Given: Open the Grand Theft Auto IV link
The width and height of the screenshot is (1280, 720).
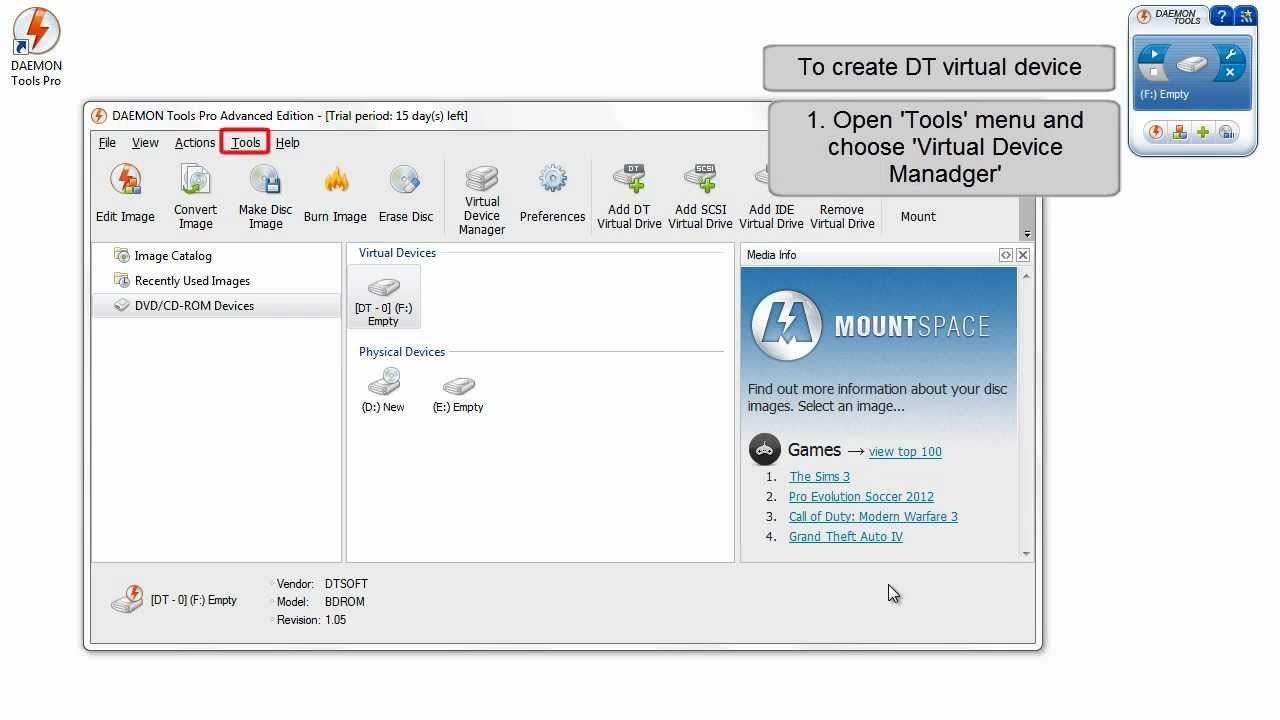Looking at the screenshot, I should [x=845, y=537].
